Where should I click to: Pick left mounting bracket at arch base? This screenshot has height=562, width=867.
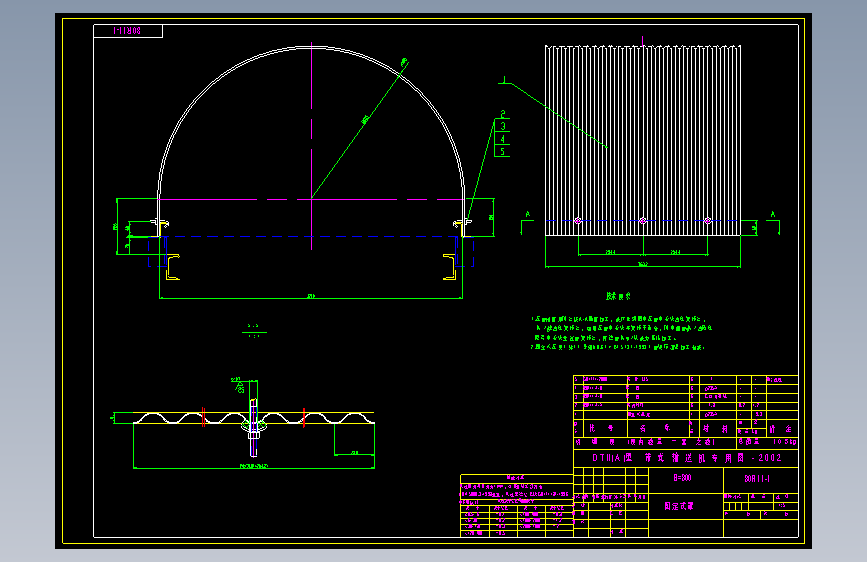click(x=160, y=226)
